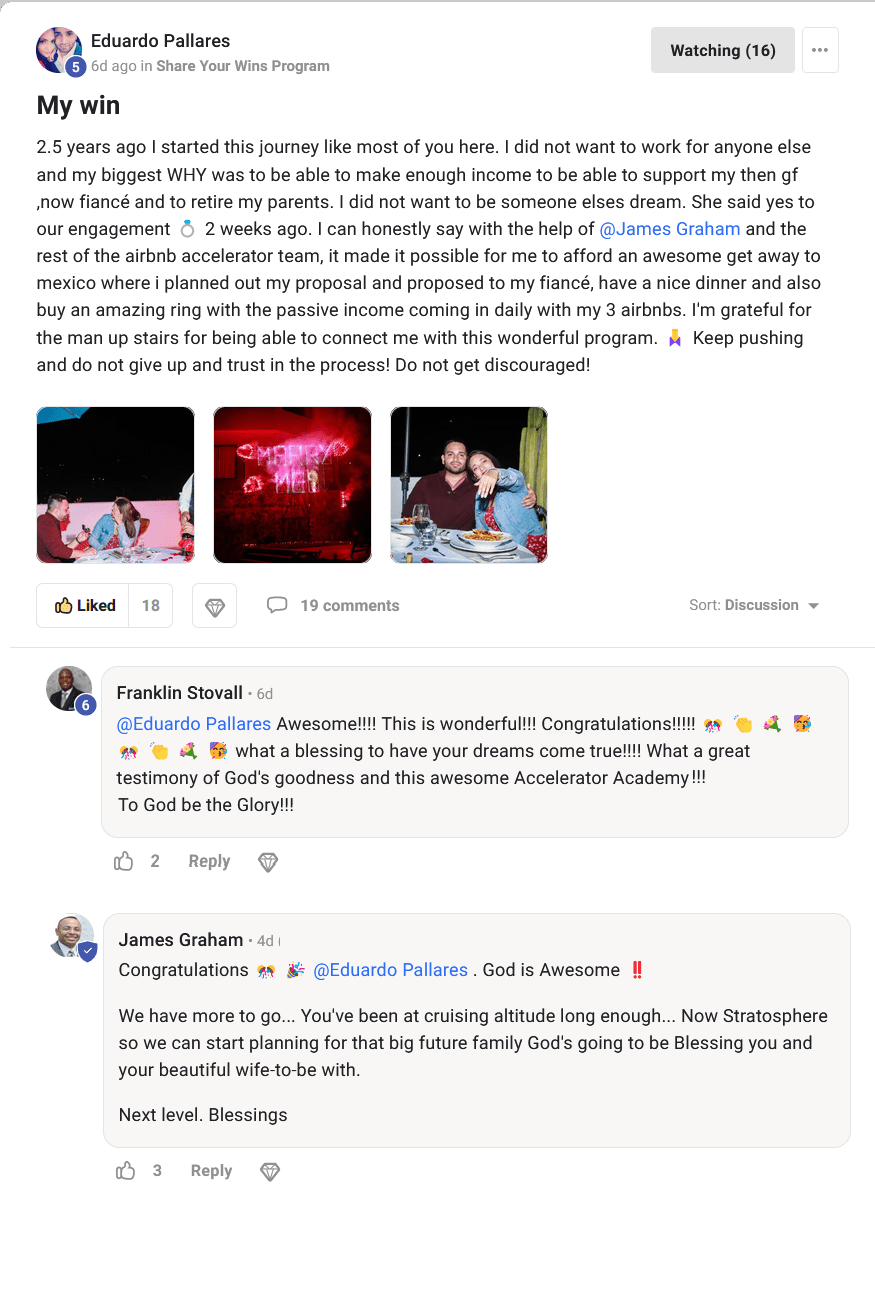Viewport: 875px width, 1310px height.
Task: Like James Graham's comment with thumbs-up
Action: [126, 1171]
